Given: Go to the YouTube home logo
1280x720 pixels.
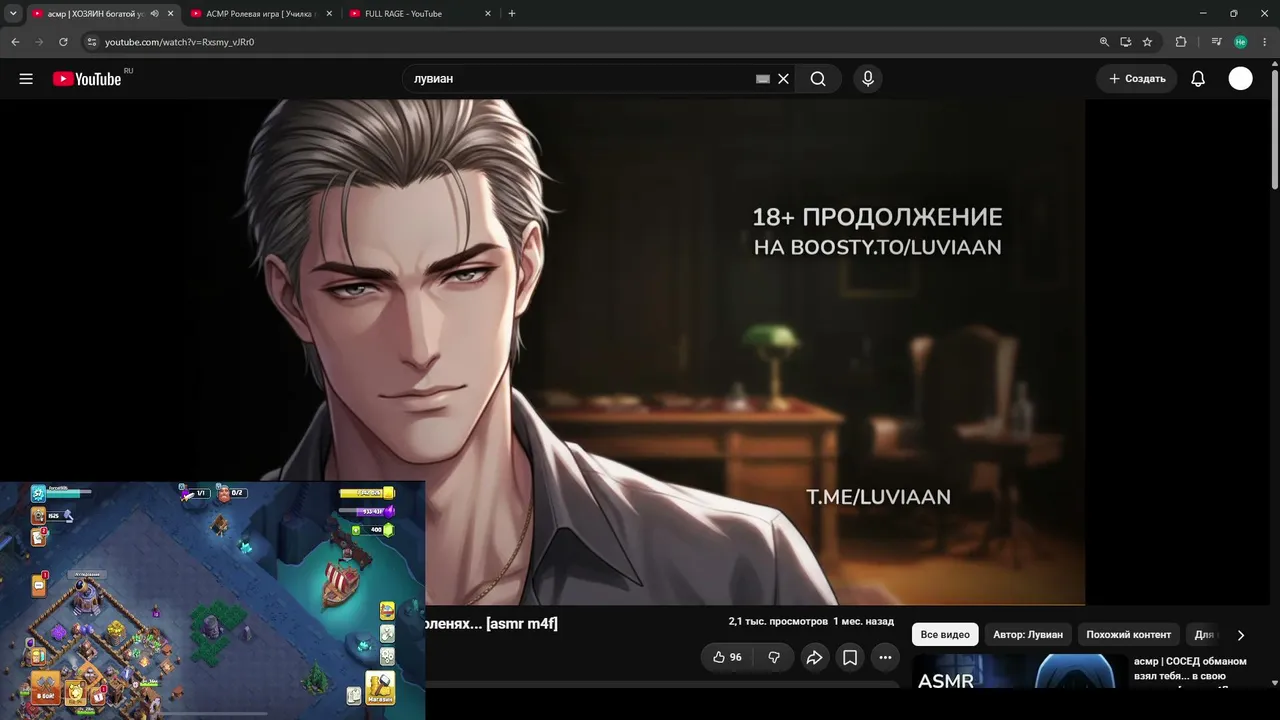Looking at the screenshot, I should pyautogui.click(x=87, y=79).
